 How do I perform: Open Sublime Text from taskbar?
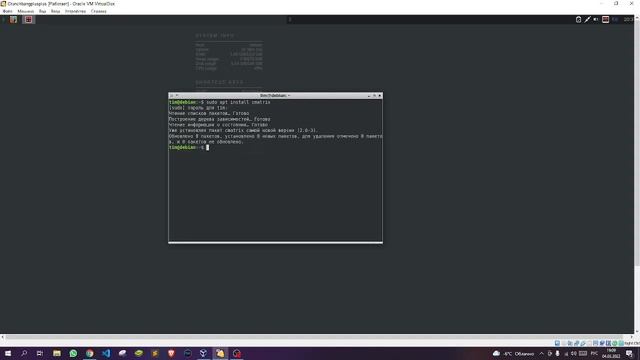point(155,353)
